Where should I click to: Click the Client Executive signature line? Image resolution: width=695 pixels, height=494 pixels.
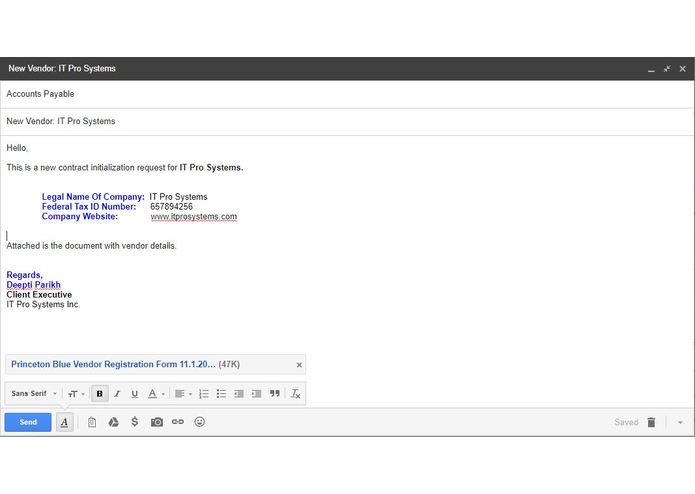click(x=39, y=295)
